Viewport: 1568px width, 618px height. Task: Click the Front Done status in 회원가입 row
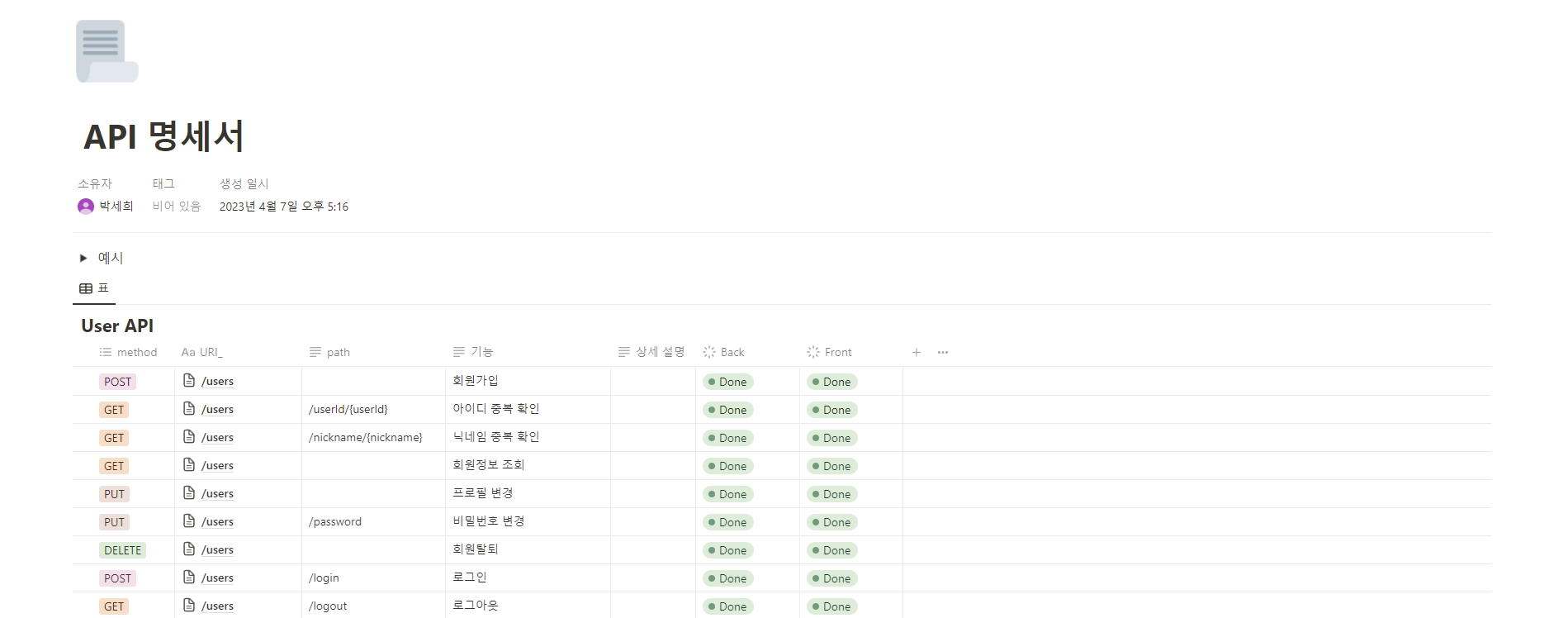[831, 382]
